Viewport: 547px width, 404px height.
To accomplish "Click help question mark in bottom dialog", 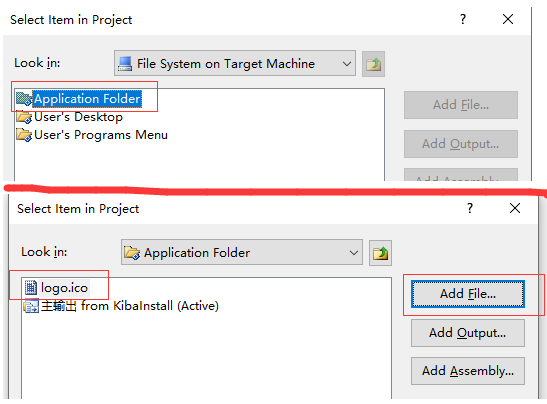I will click(x=470, y=208).
